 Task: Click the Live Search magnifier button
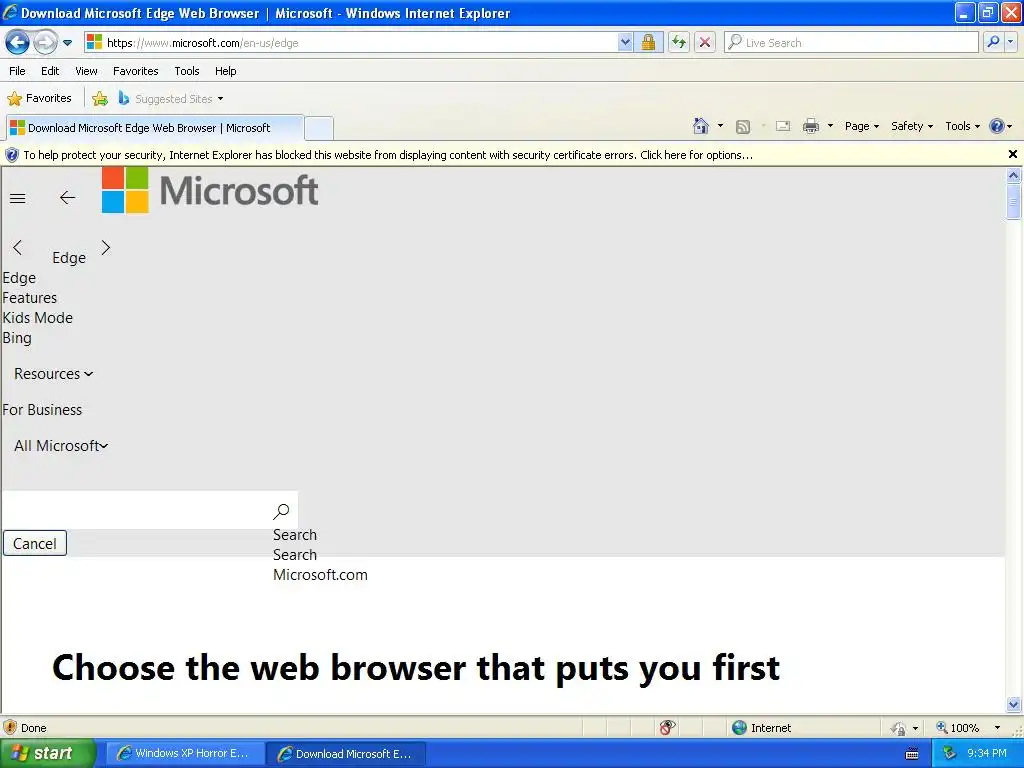[993, 42]
